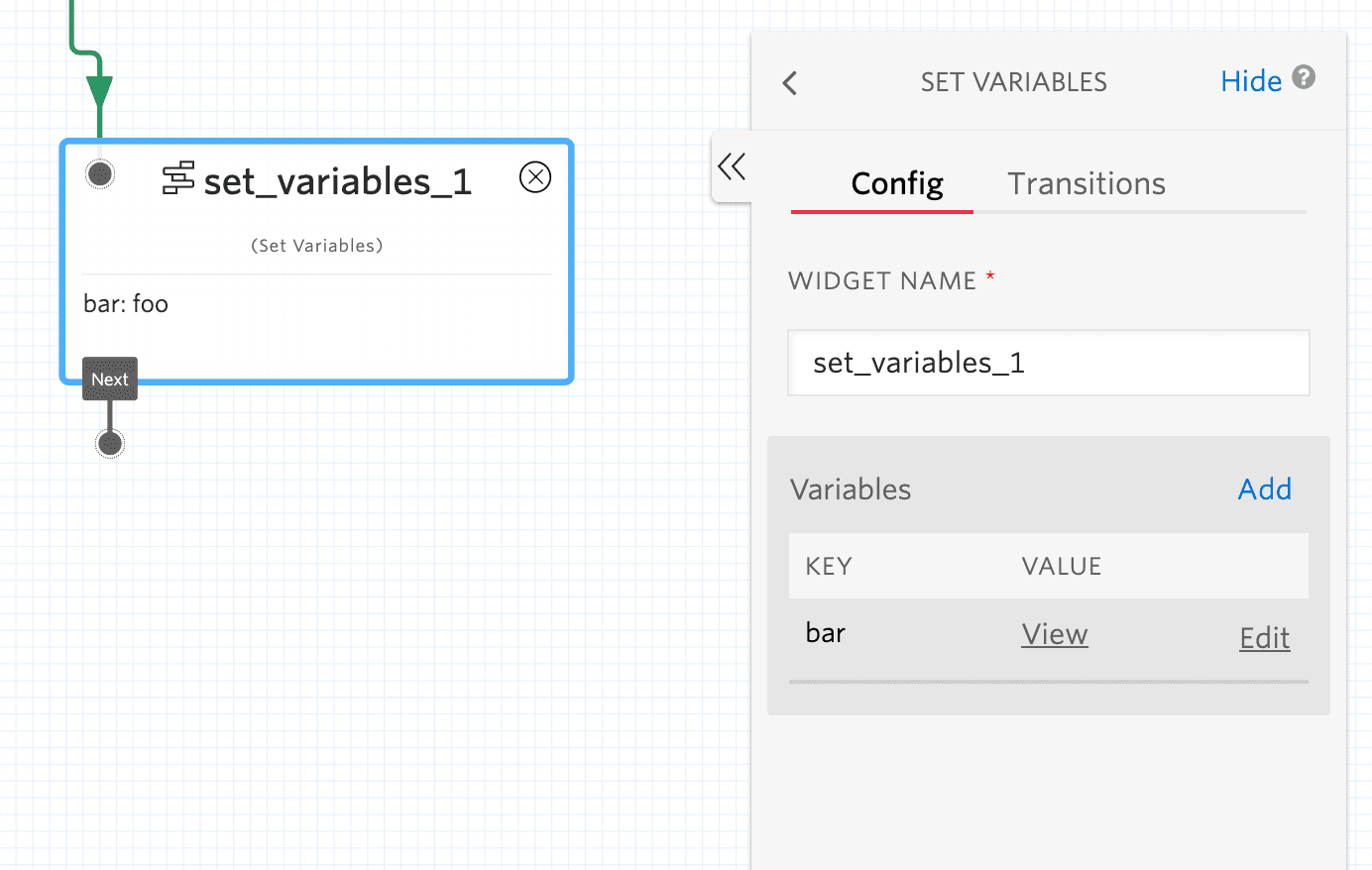Image resolution: width=1372 pixels, height=870 pixels.
Task: Click the Next transition label
Action: [x=109, y=379]
